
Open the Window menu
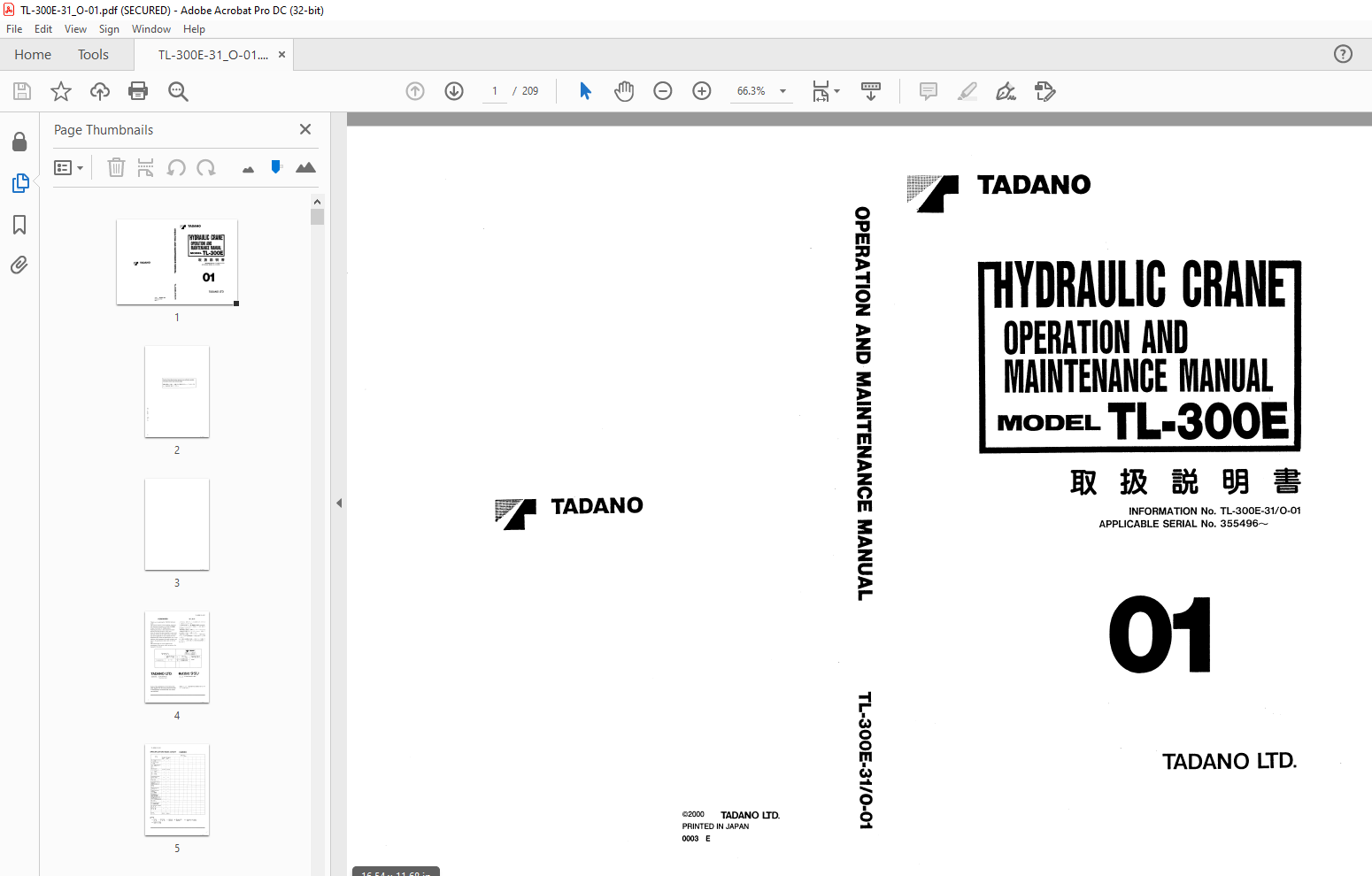pos(151,29)
